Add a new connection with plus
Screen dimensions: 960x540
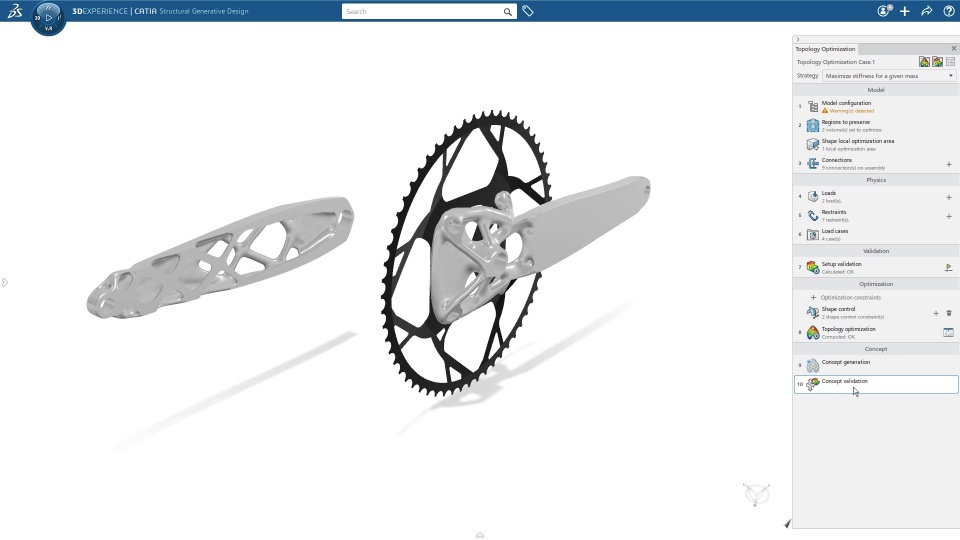[949, 164]
